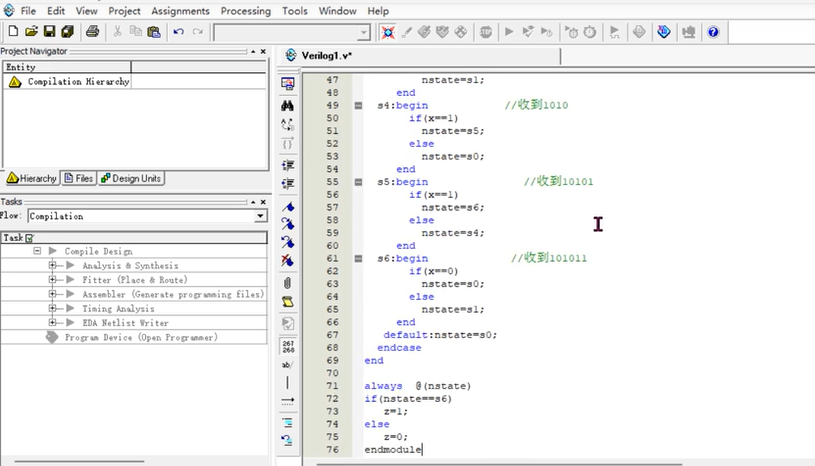Open Find with binoculars icon
This screenshot has width=815, height=466.
click(287, 105)
